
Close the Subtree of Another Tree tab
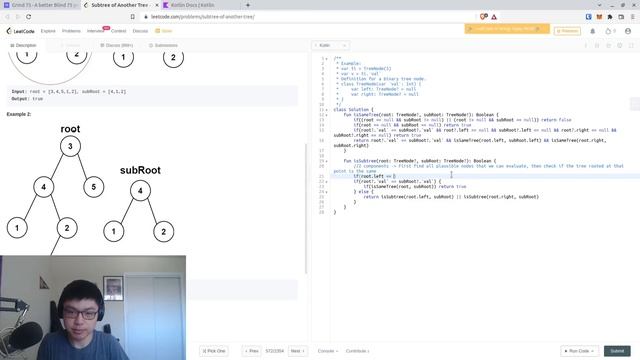[157, 5]
